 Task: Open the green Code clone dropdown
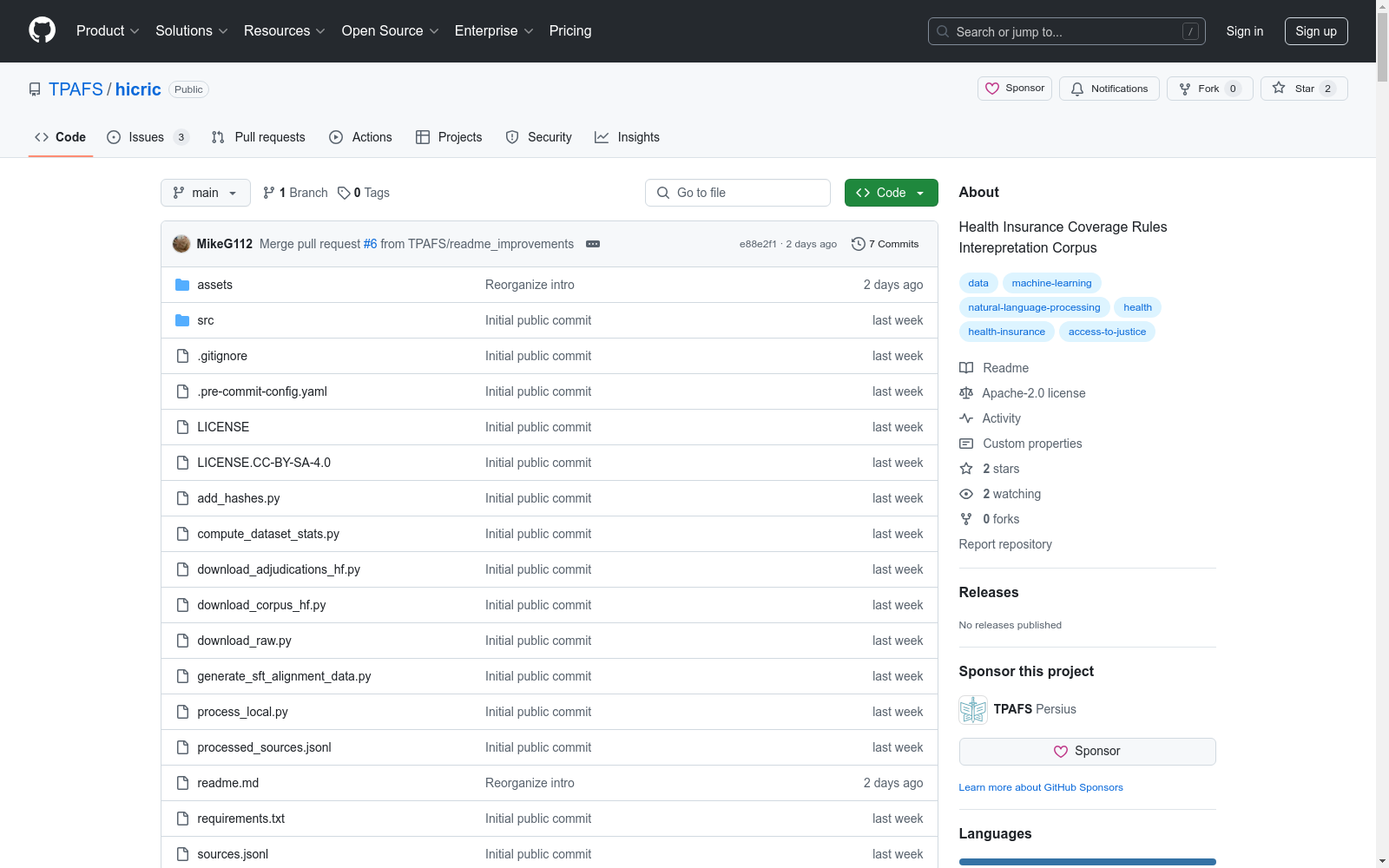pos(891,193)
